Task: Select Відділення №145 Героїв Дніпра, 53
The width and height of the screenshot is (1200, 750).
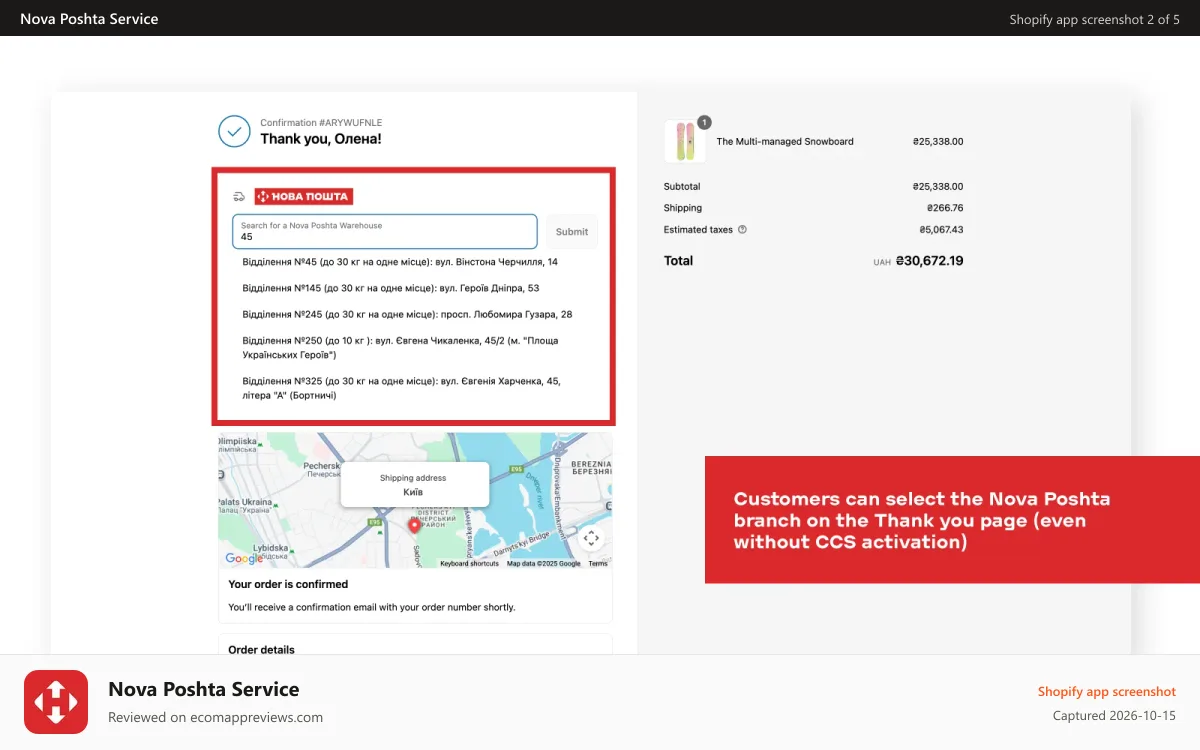Action: click(x=391, y=288)
